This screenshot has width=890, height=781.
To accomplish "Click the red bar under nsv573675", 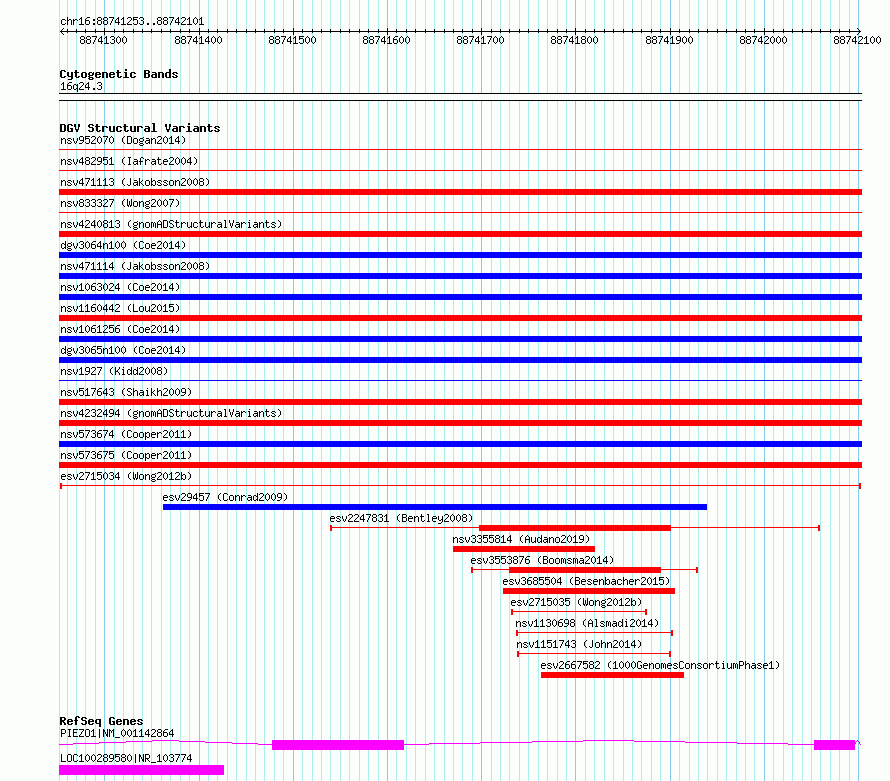I will 460,465.
